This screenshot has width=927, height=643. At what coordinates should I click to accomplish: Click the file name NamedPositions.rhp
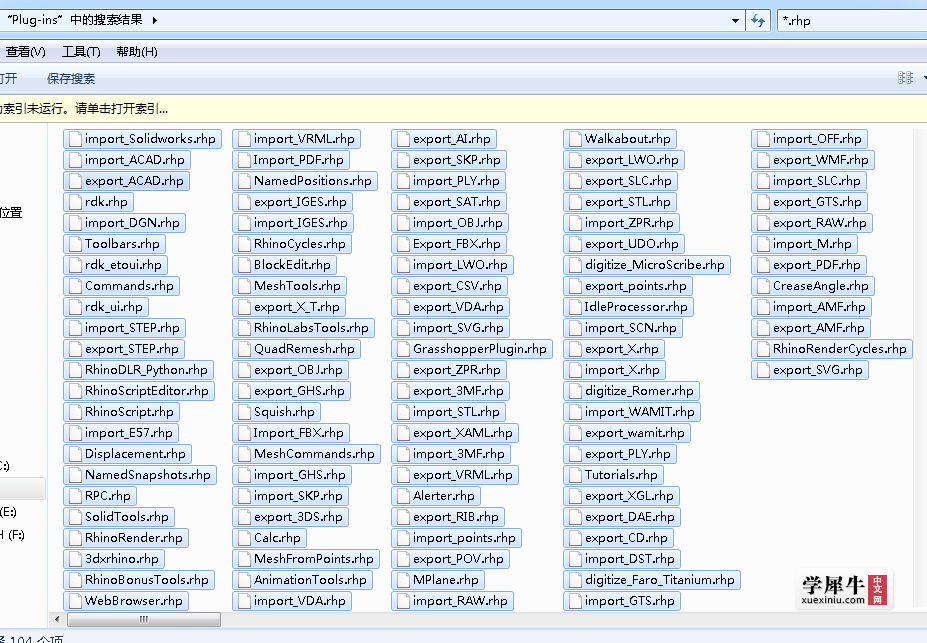[313, 181]
